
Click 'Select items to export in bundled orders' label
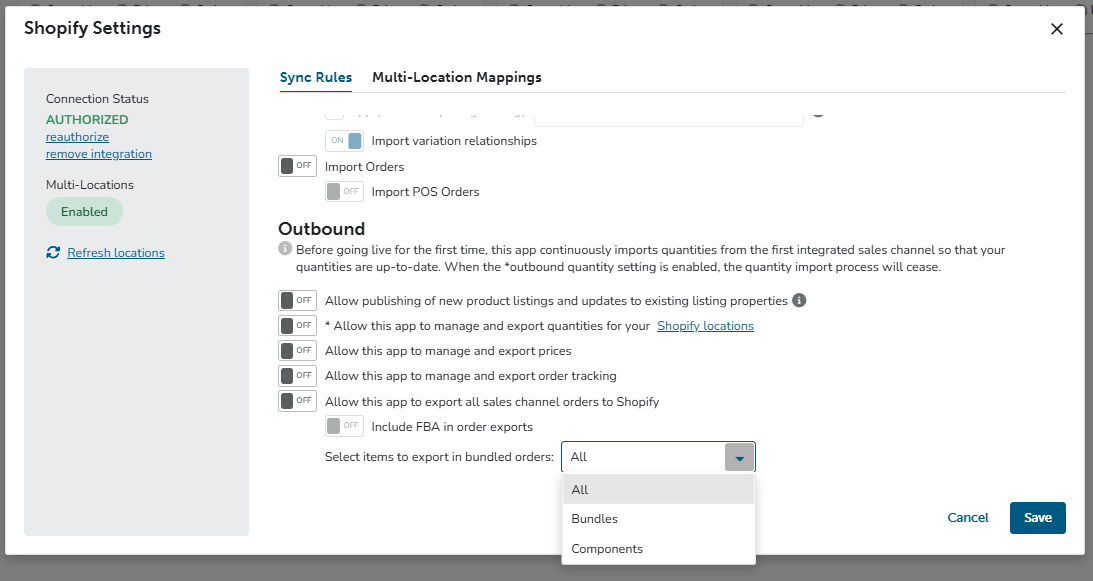pyautogui.click(x=439, y=457)
